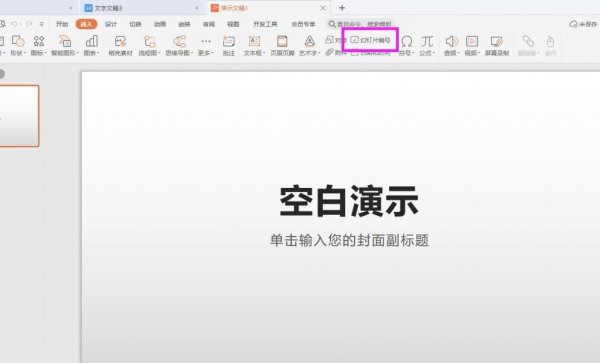Expand the 思维导图 (Mind map) menu
The height and width of the screenshot is (363, 600).
point(179,46)
